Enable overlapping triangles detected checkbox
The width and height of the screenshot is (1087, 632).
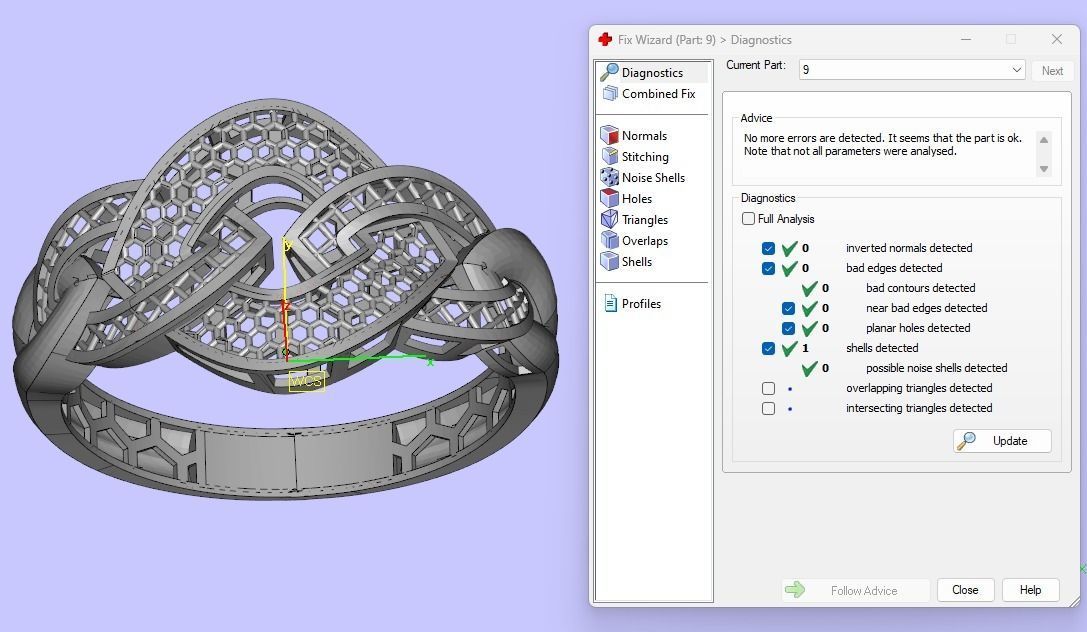click(768, 388)
